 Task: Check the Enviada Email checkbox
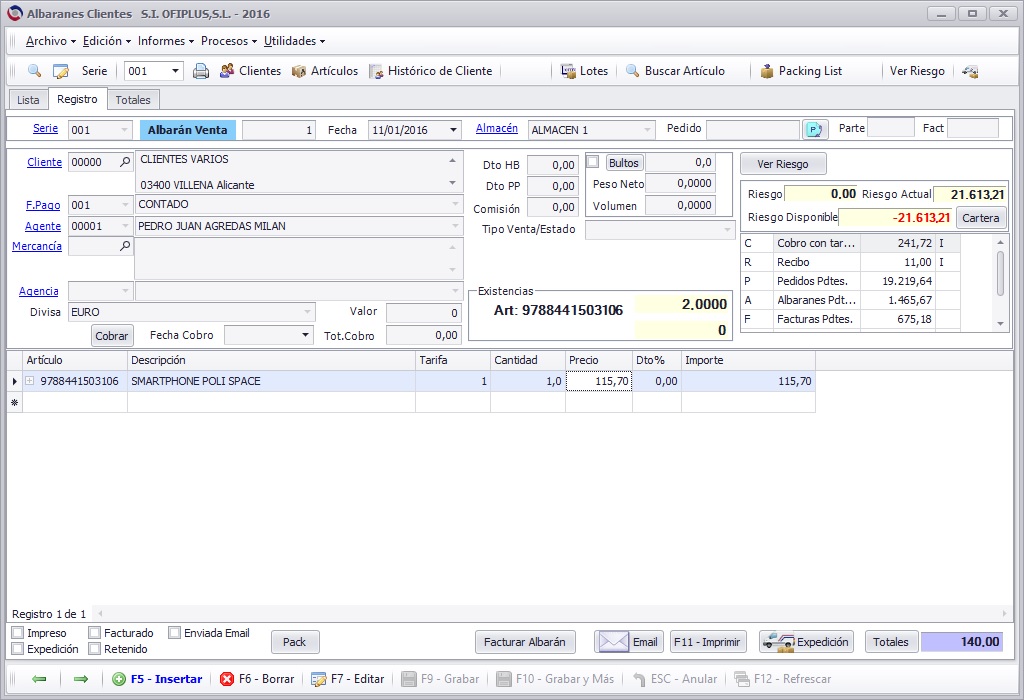(x=174, y=632)
